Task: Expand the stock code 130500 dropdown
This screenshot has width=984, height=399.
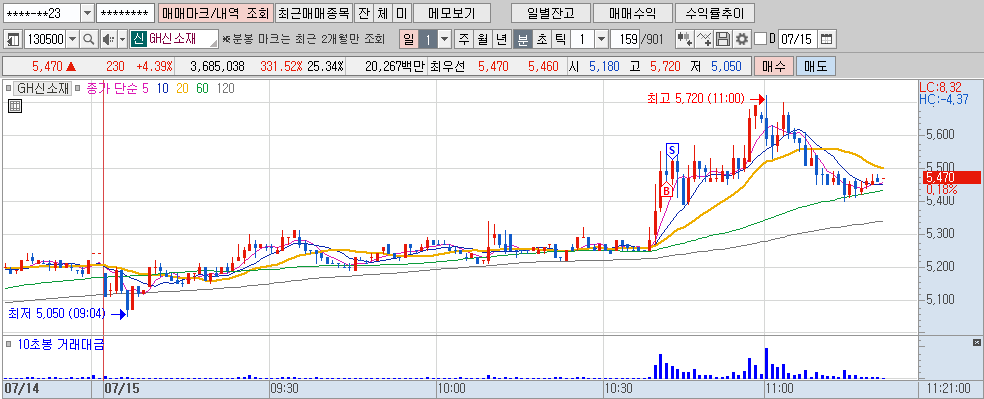Action: pos(73,39)
